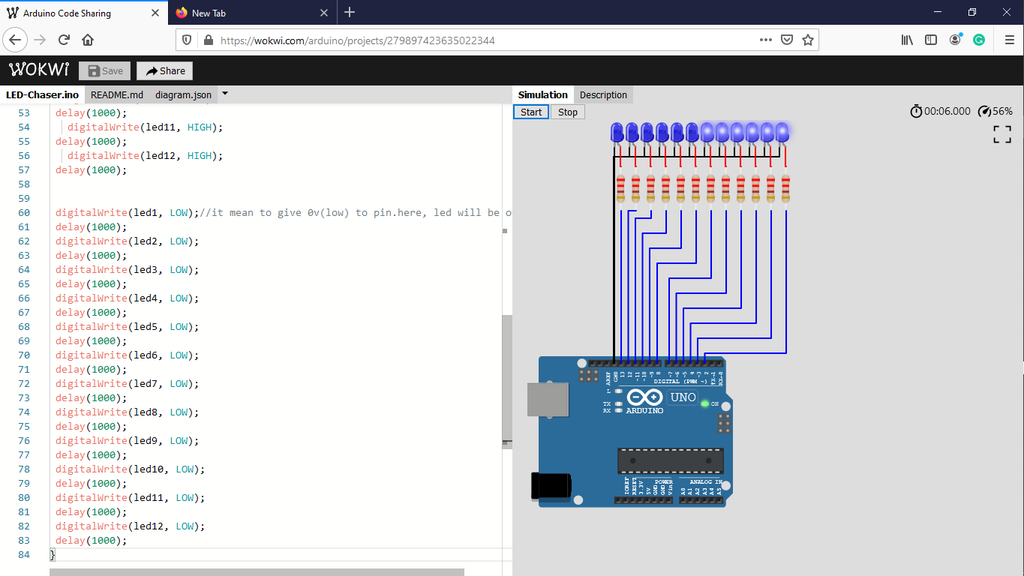Click the simulation time 00:06.000
This screenshot has height=576, width=1024.
[947, 111]
